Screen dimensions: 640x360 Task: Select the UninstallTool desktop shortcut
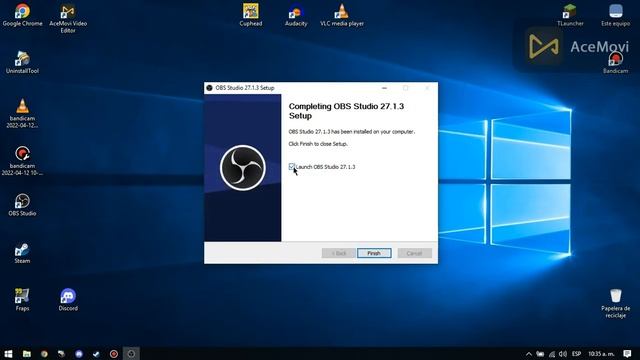click(x=22, y=63)
